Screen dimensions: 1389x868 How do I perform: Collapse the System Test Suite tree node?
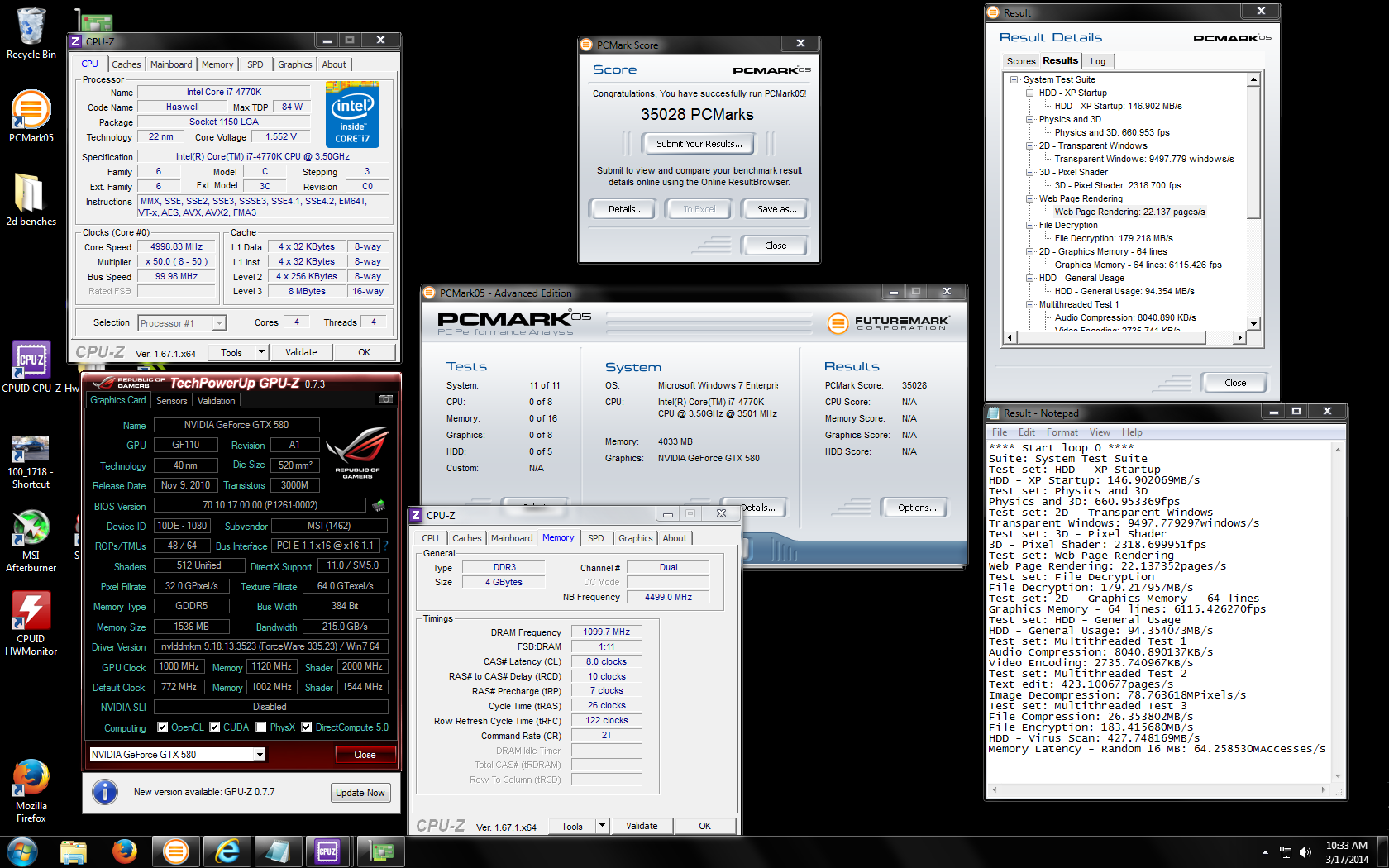pos(1014,80)
